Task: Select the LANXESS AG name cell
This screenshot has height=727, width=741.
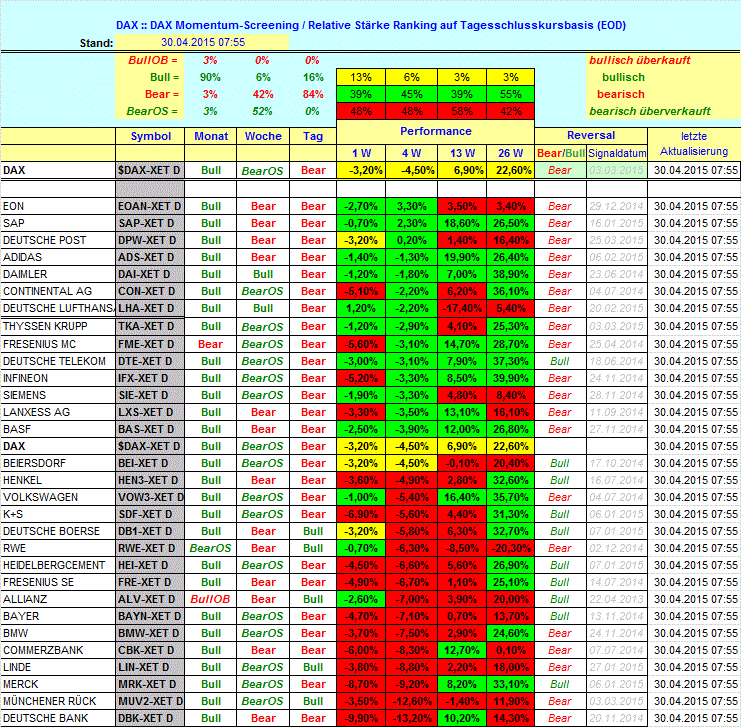Action: [x=58, y=412]
